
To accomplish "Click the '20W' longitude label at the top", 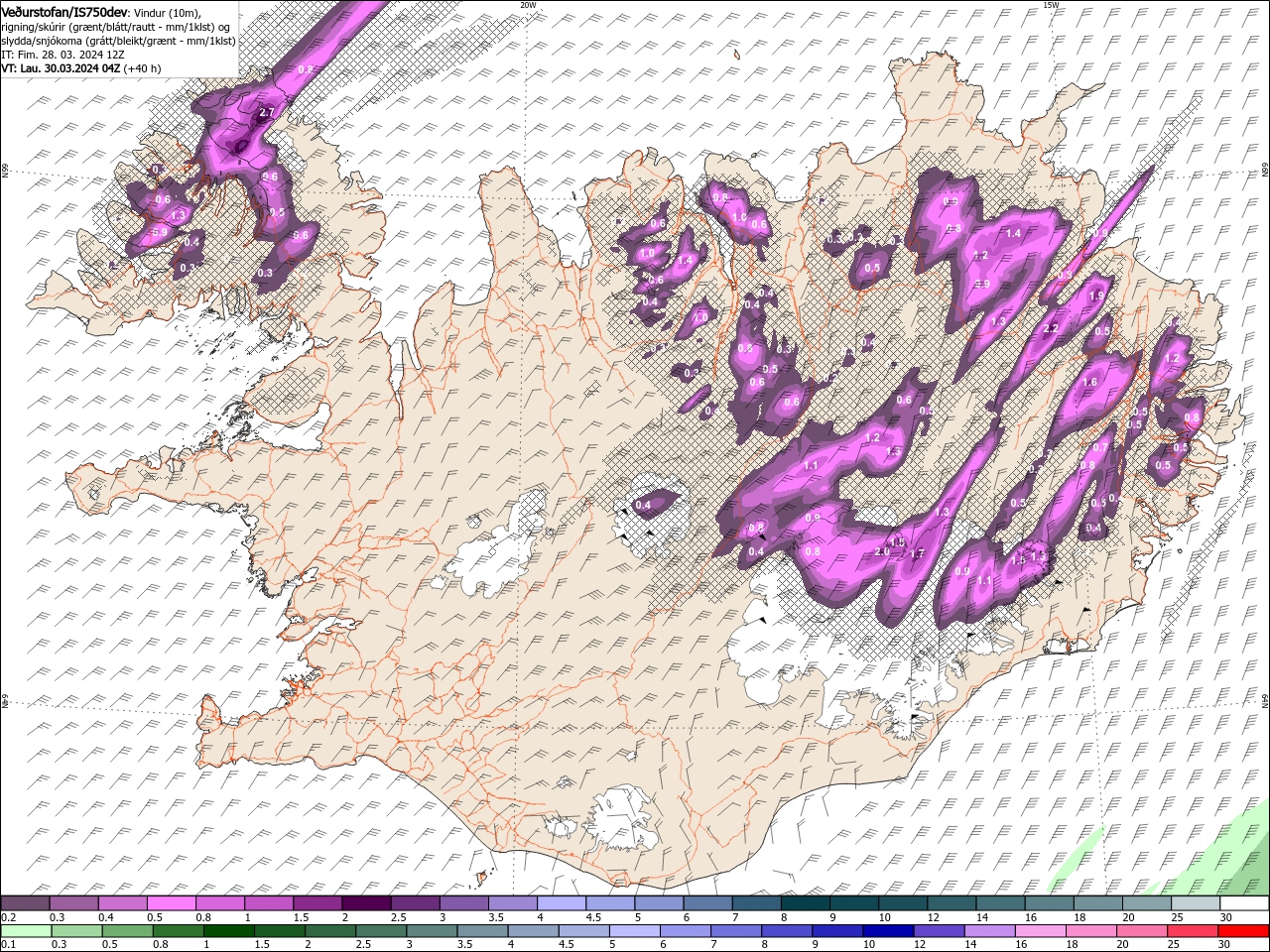I will [528, 5].
